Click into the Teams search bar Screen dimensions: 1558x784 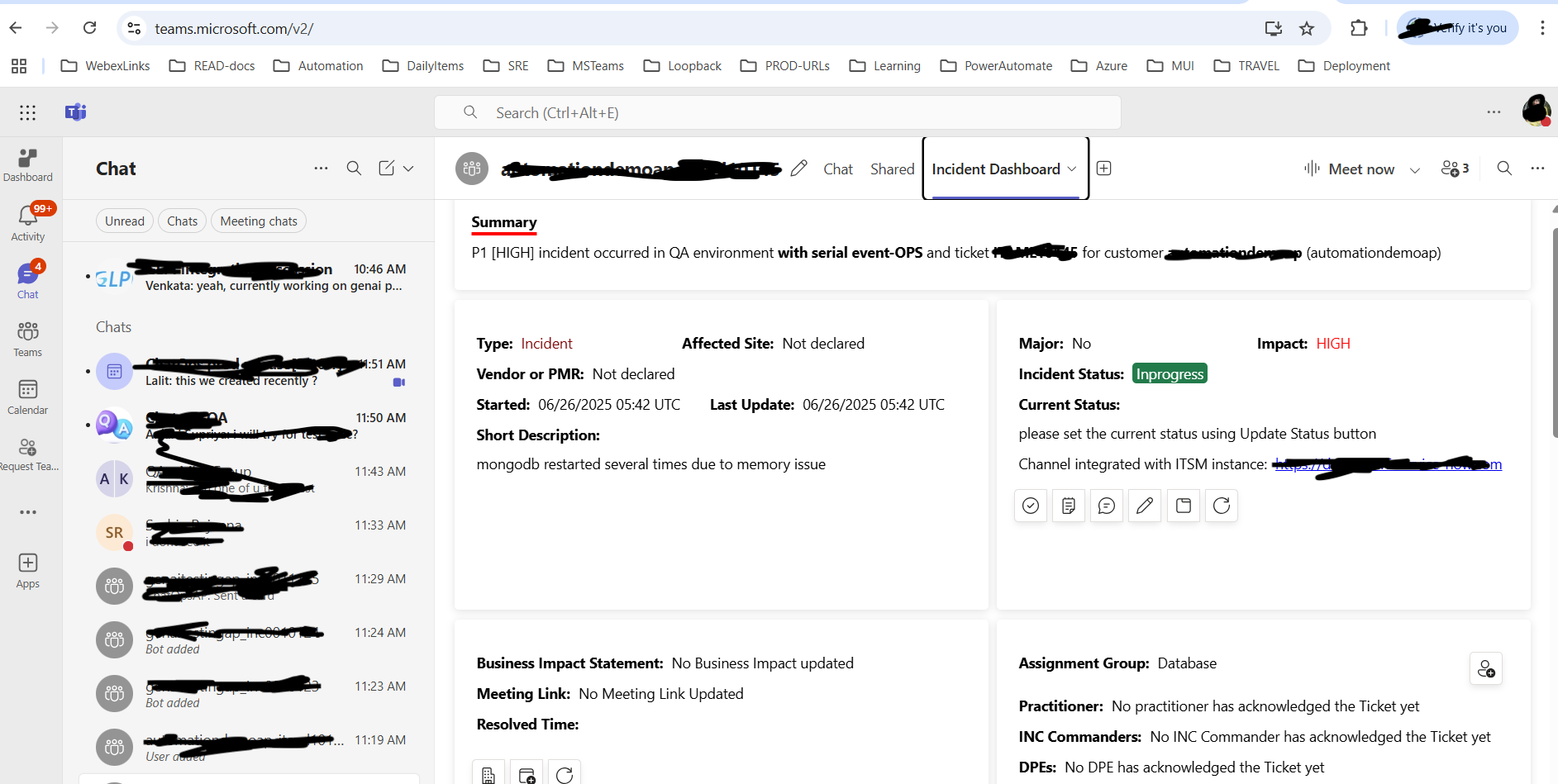(777, 112)
